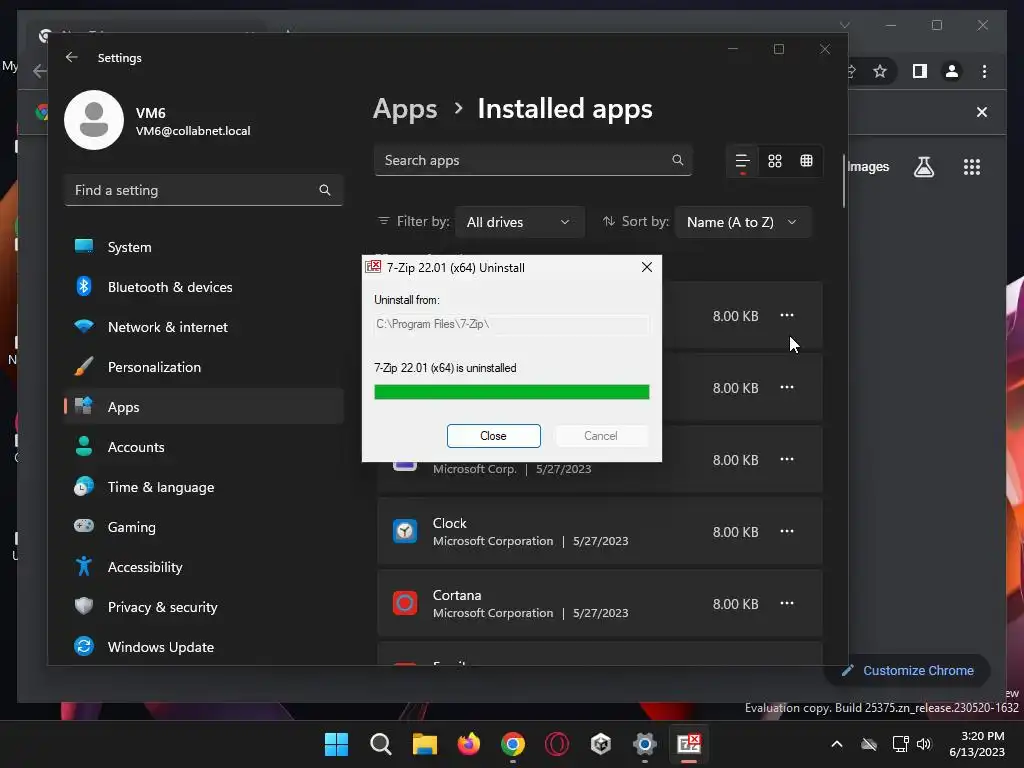Click the Cortana app icon

tap(405, 603)
